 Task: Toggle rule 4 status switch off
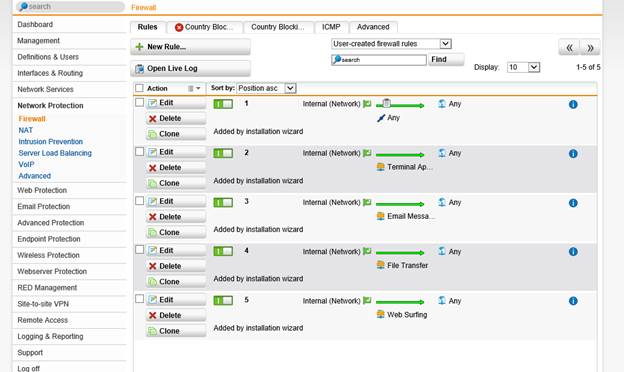coord(223,251)
